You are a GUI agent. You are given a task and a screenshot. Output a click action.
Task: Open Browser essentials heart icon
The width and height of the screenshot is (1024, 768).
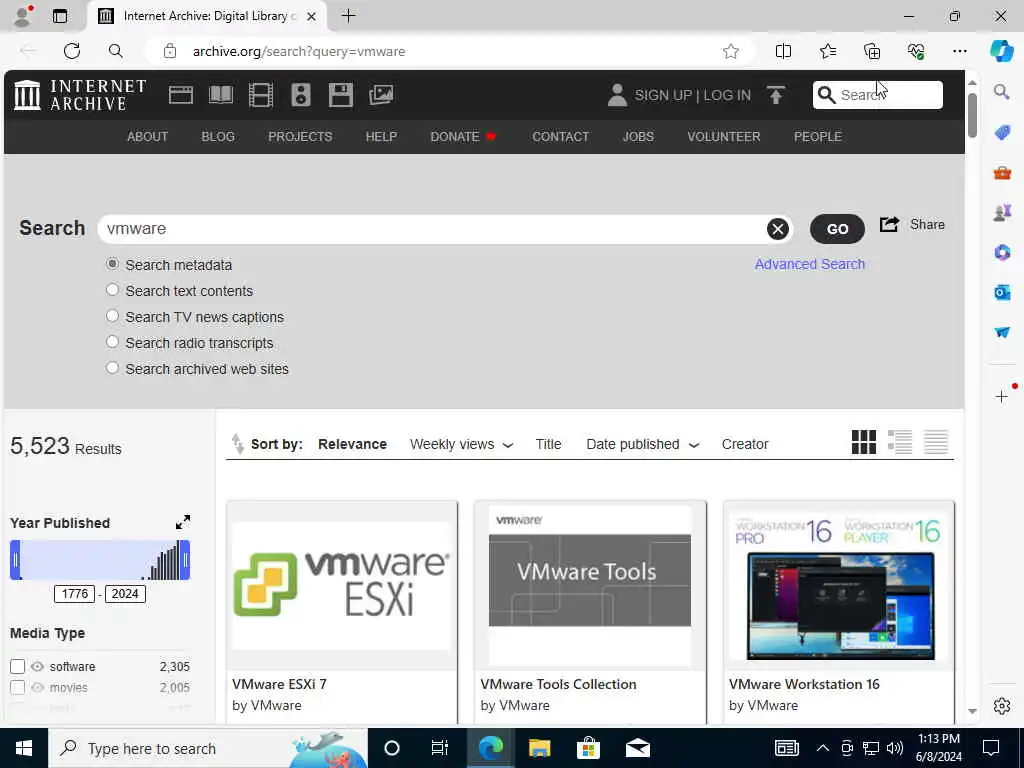pos(916,51)
